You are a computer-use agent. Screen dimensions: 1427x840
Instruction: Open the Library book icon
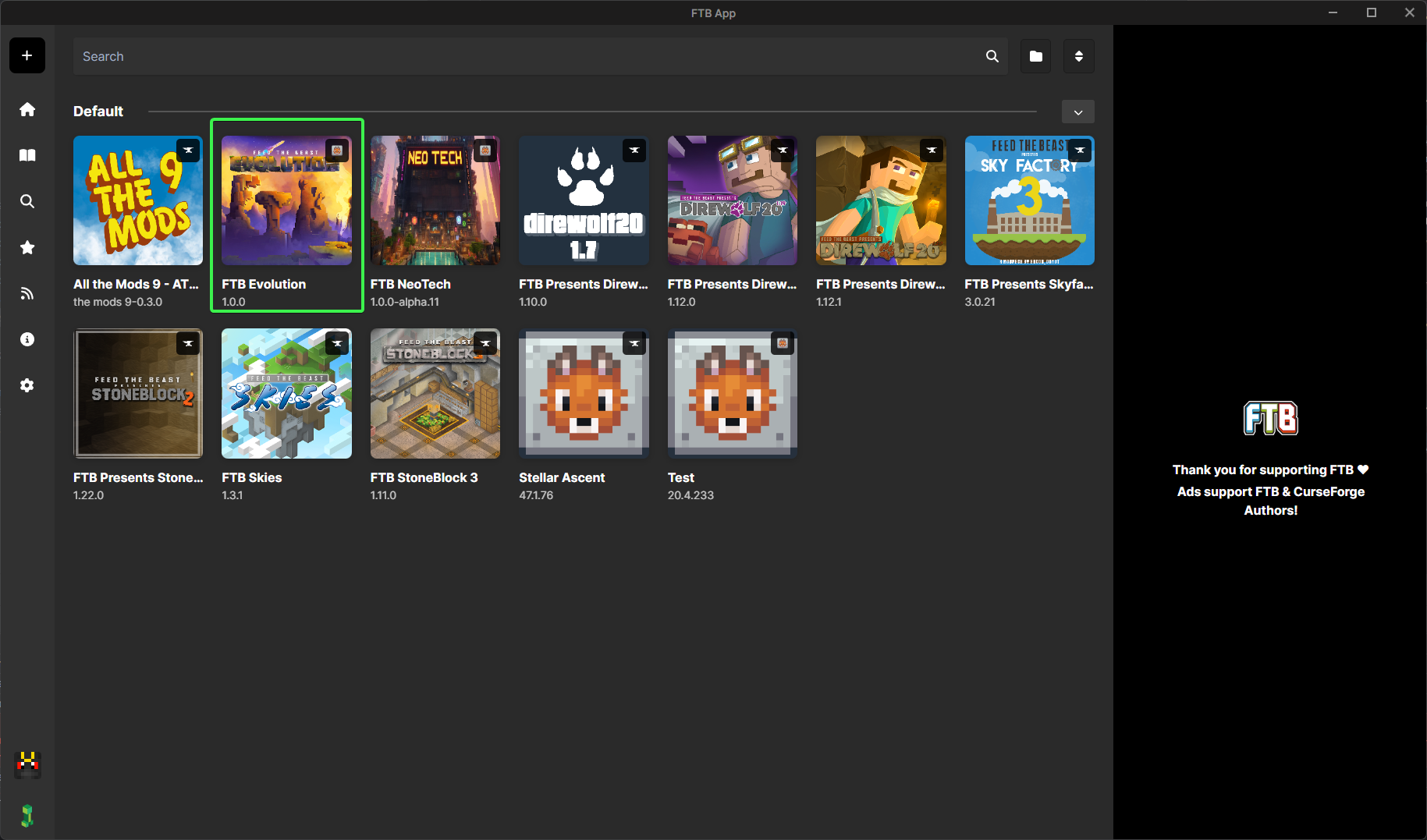27,155
